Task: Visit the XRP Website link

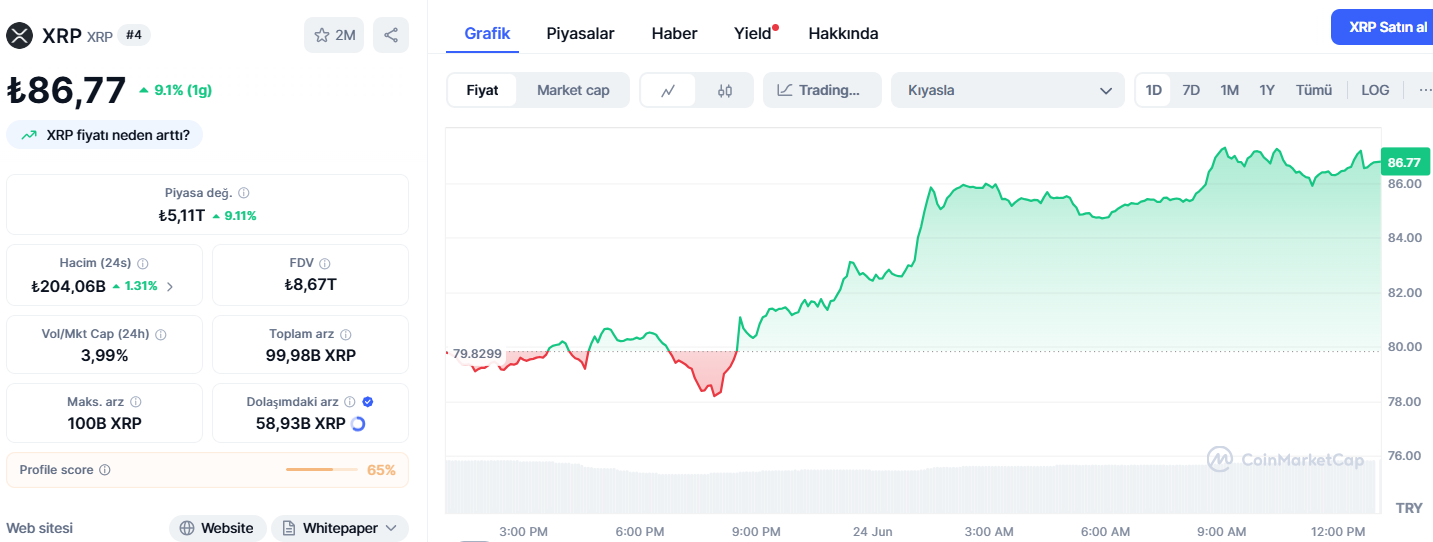Action: point(217,528)
